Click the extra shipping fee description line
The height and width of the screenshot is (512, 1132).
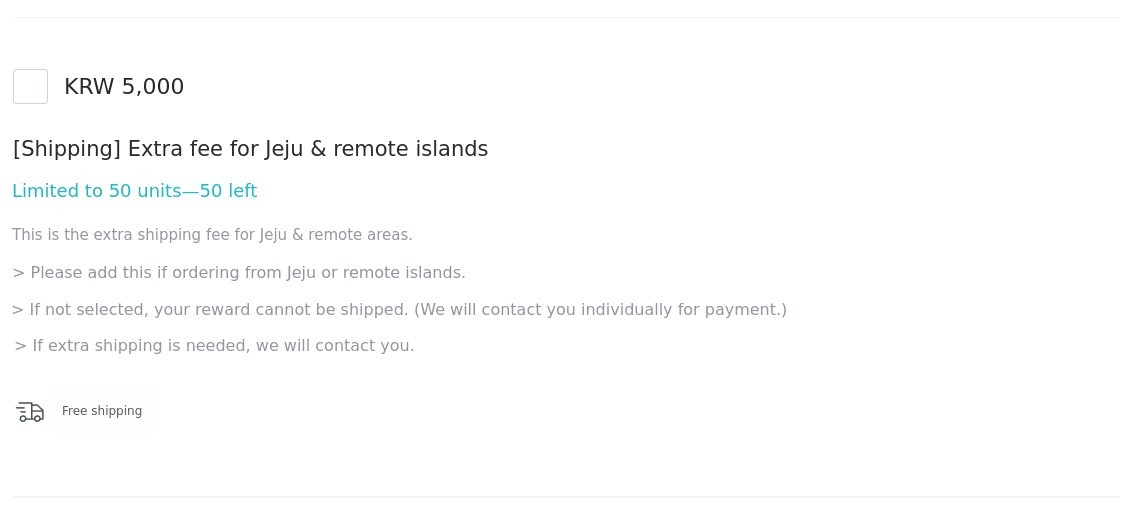click(x=212, y=235)
